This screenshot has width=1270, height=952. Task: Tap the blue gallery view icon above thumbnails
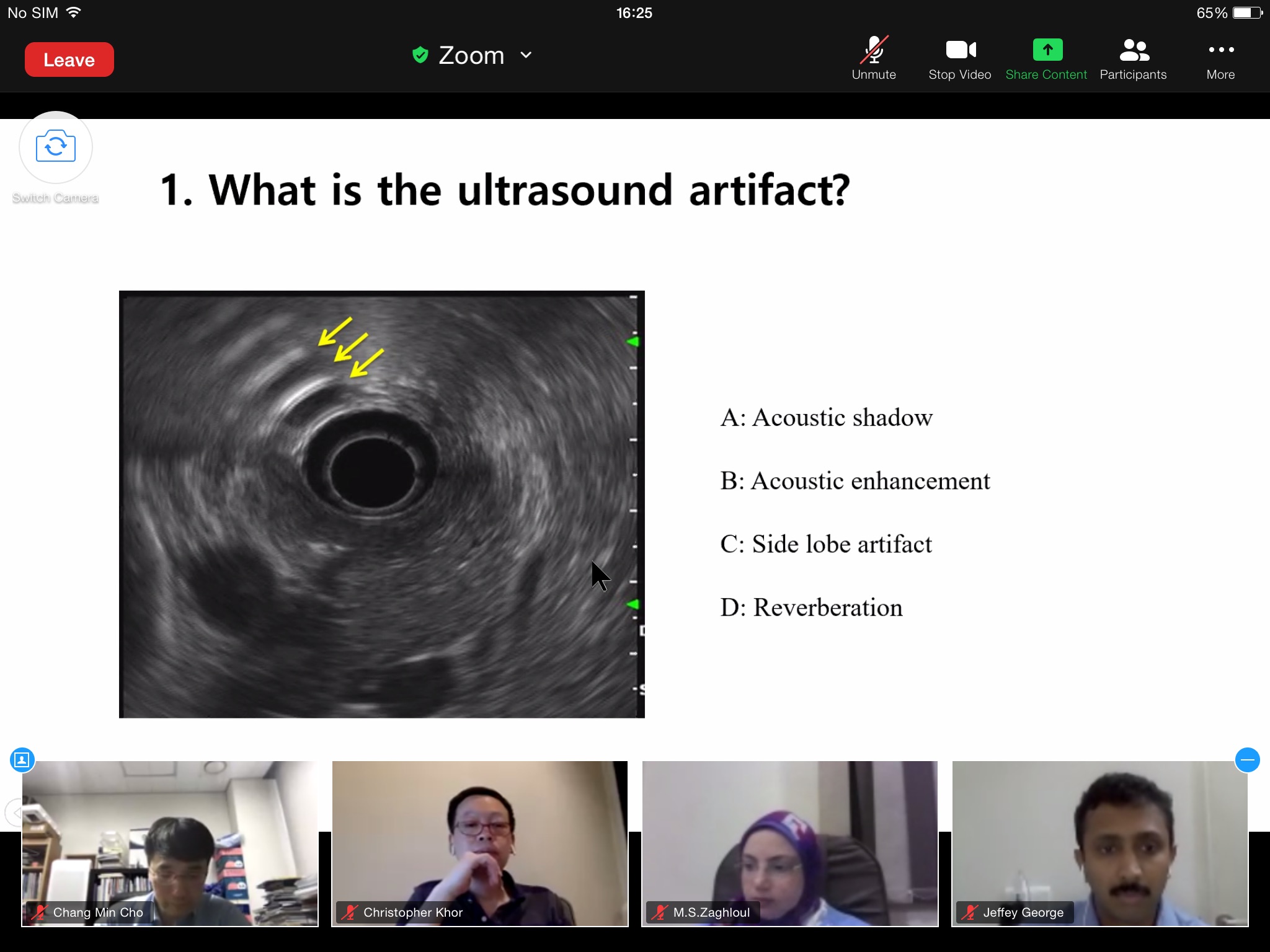pyautogui.click(x=22, y=760)
